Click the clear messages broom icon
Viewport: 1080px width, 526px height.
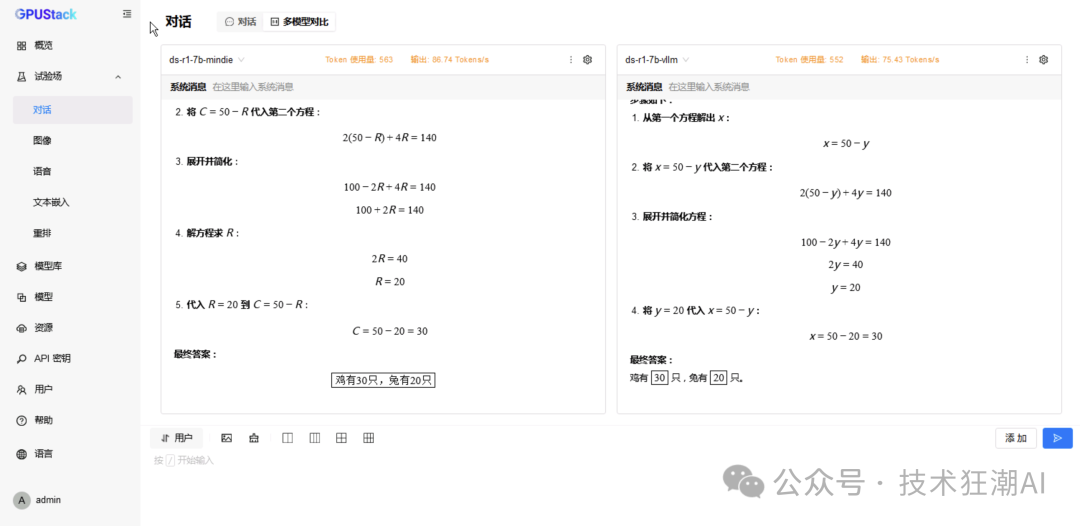point(254,438)
